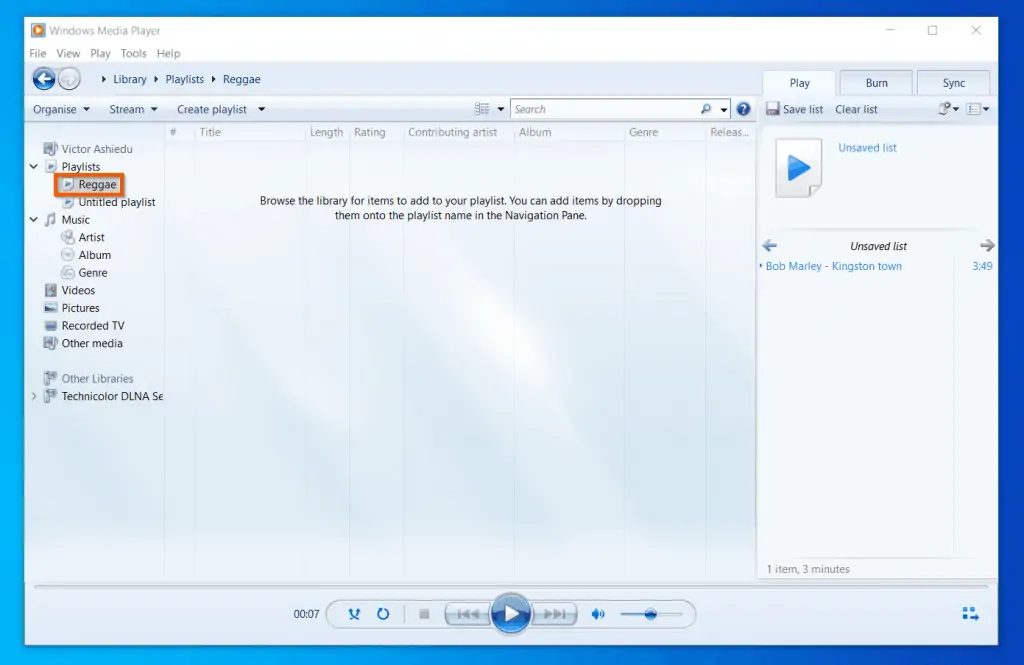Viewport: 1024px width, 665px height.
Task: Save the current playlist list
Action: coord(794,109)
